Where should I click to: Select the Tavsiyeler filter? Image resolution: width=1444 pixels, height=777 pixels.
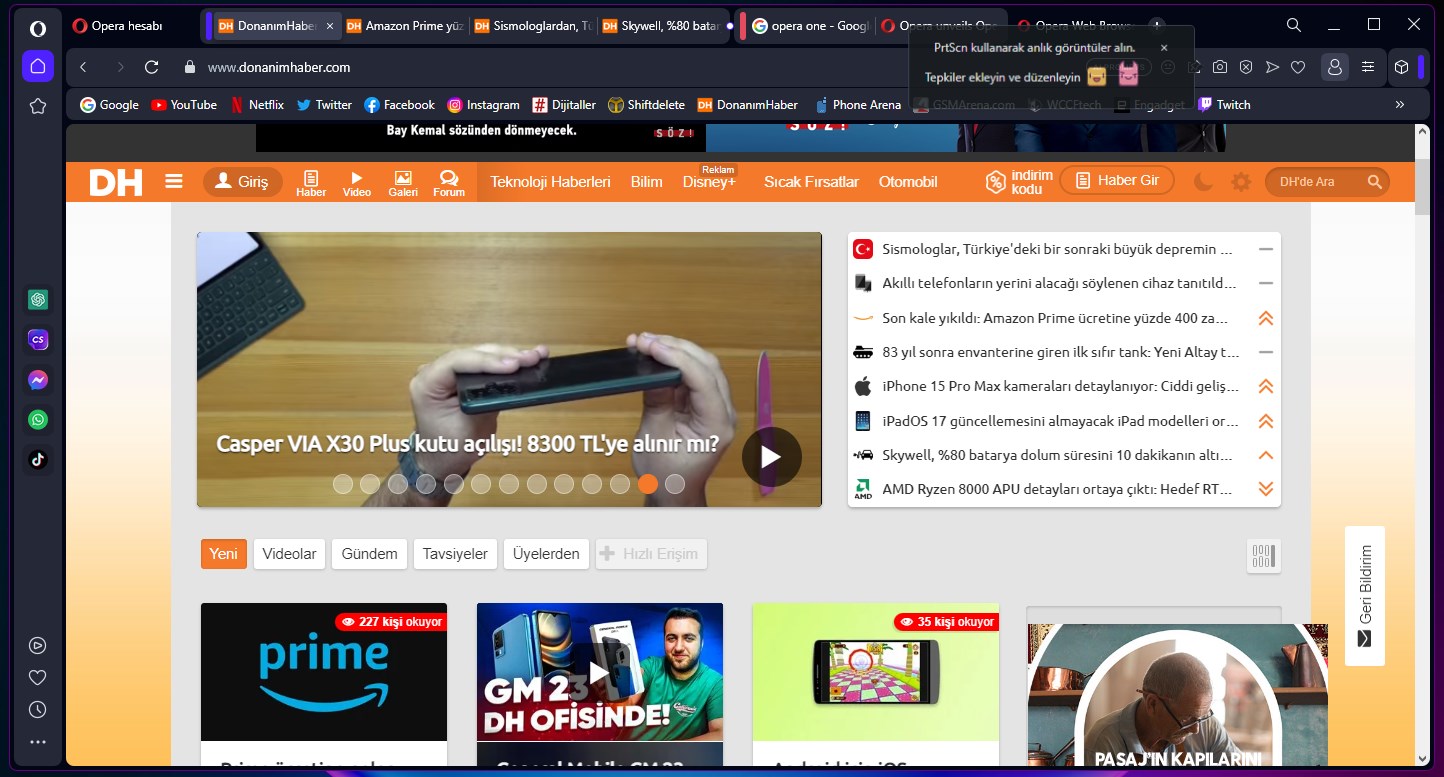455,554
